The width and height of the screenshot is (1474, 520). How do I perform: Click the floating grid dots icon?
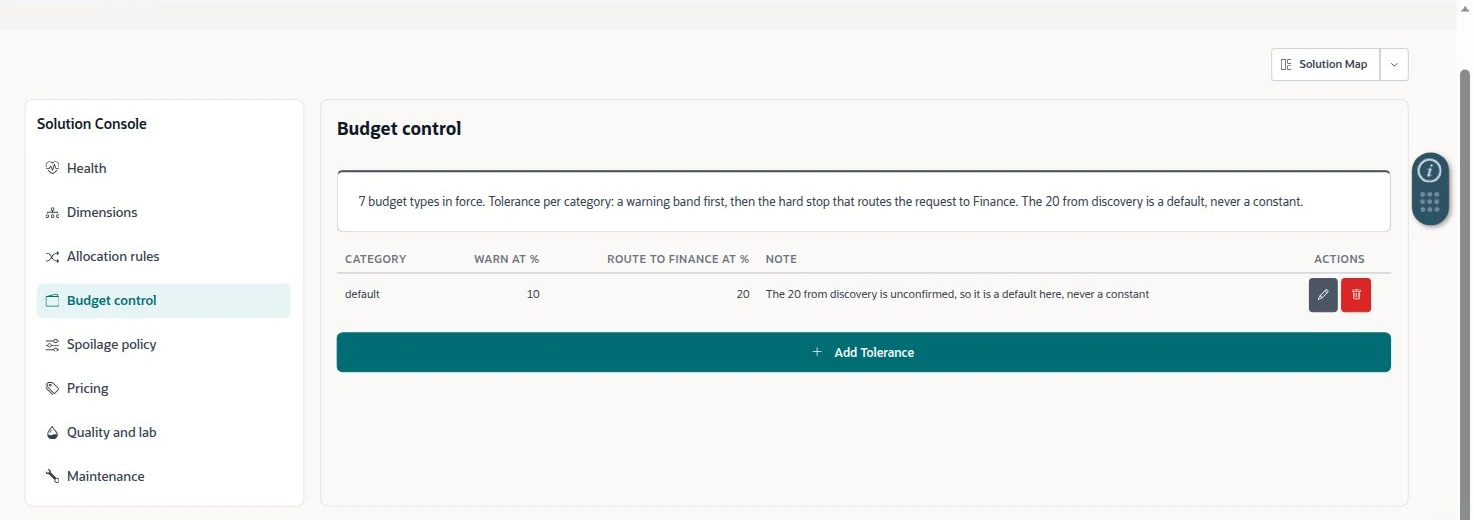tap(1430, 203)
